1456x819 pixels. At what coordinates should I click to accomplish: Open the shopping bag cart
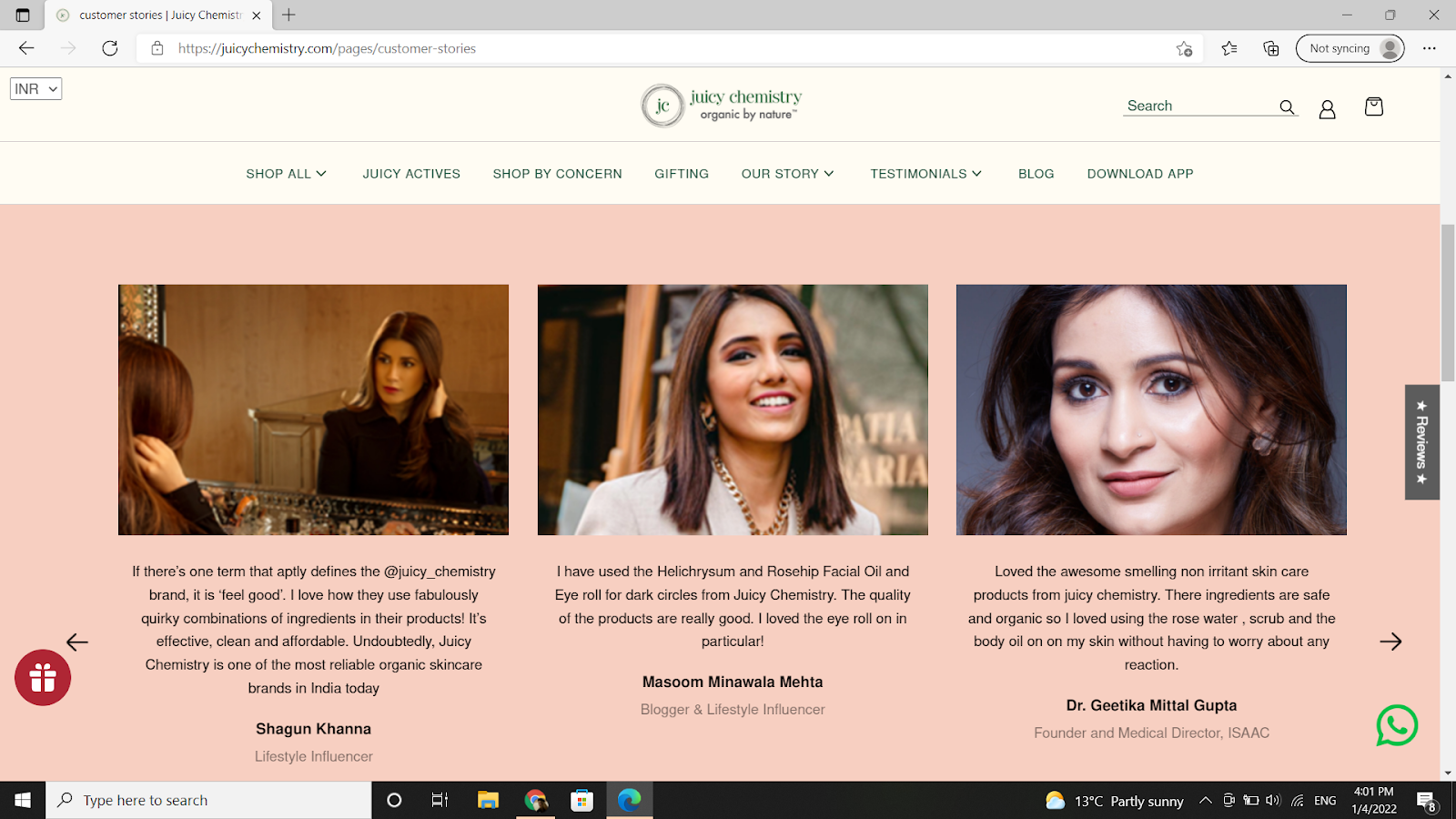click(x=1374, y=106)
